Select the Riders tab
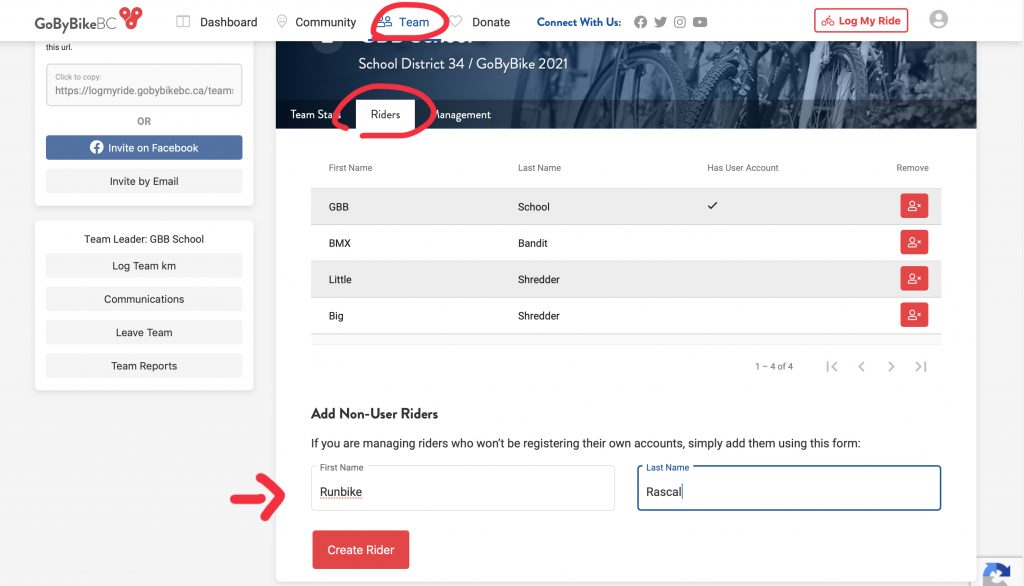Viewport: 1024px width, 586px height. pos(385,114)
